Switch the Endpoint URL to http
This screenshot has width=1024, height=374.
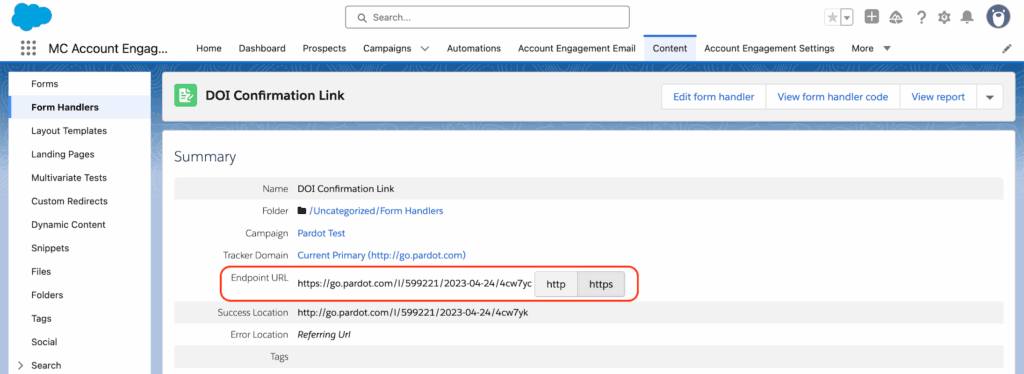coord(556,284)
